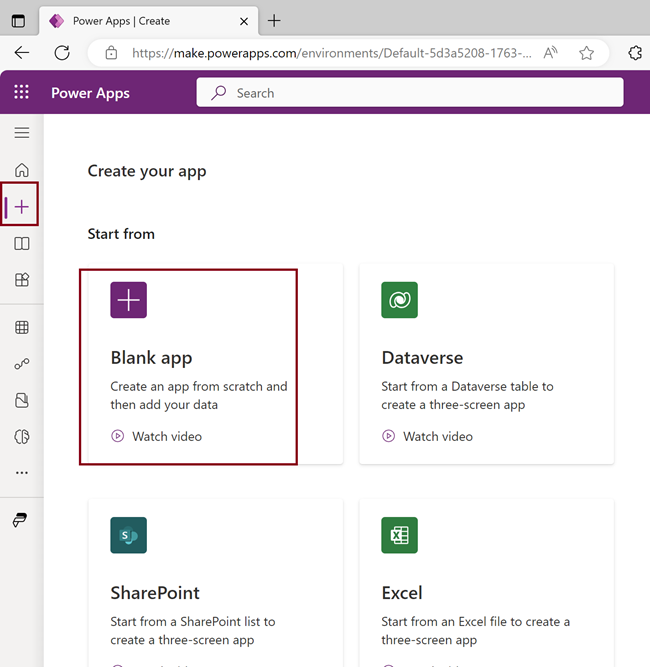This screenshot has height=667, width=650.
Task: Click the Excel card title
Action: pyautogui.click(x=402, y=593)
